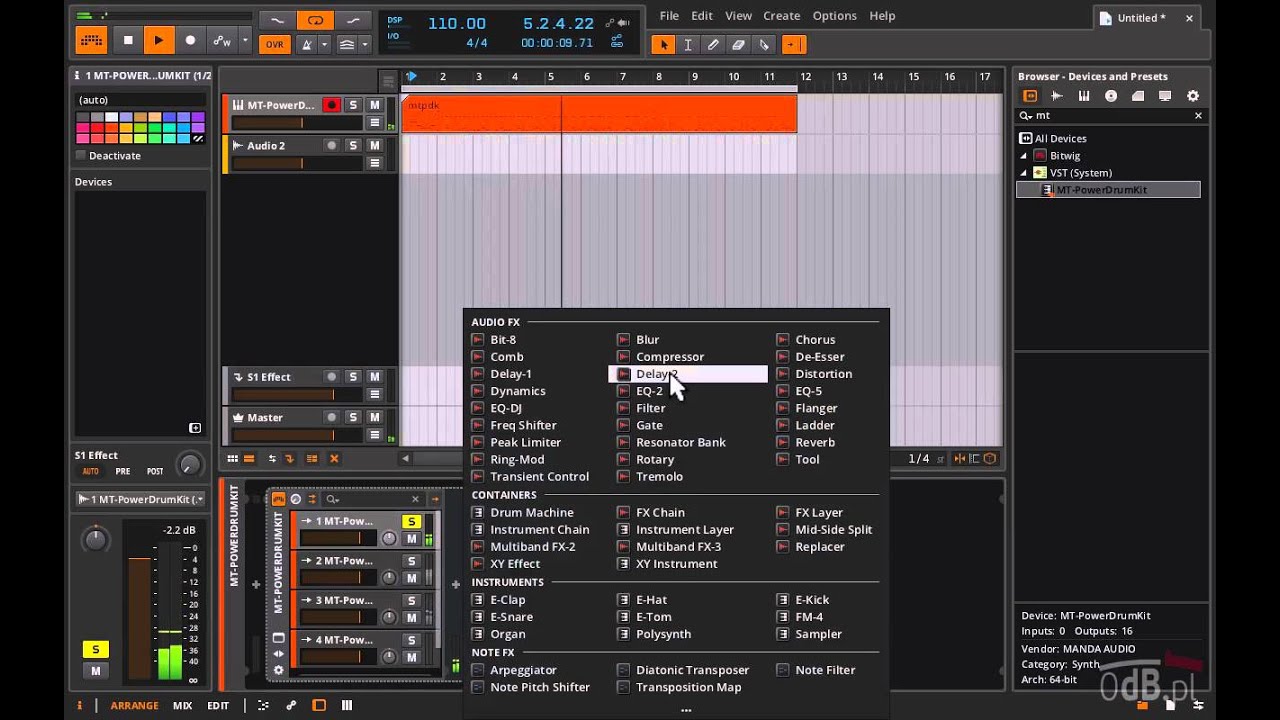1280x720 pixels.
Task: Mute the Audio 2 track
Action: [375, 145]
